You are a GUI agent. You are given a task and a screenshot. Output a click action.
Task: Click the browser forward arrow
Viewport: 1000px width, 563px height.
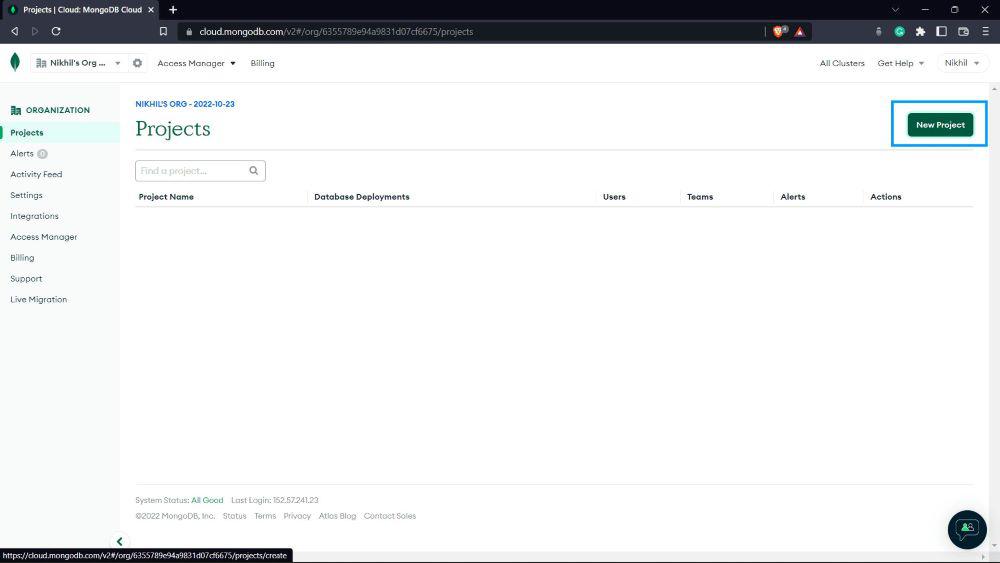click(x=35, y=31)
